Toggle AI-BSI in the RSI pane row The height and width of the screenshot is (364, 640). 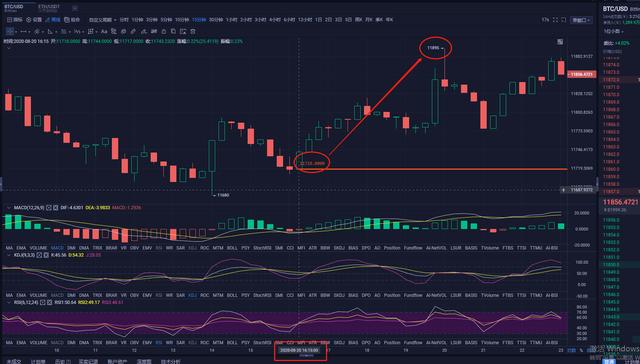[x=551, y=343]
